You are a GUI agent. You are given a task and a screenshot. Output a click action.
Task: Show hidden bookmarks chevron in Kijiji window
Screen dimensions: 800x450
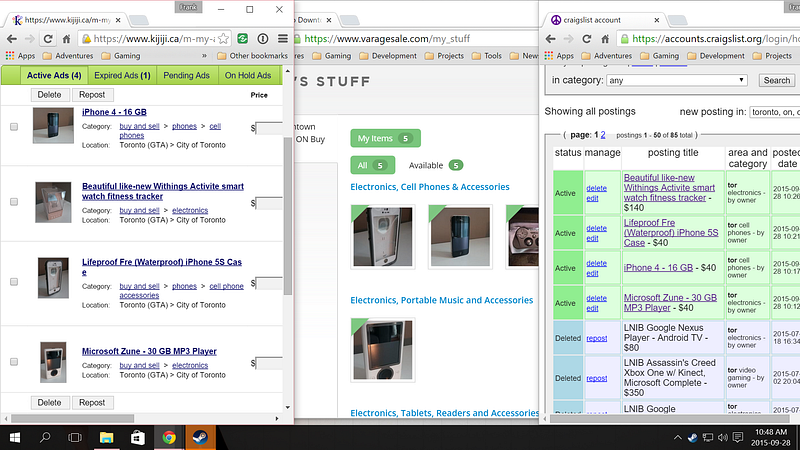coord(204,56)
